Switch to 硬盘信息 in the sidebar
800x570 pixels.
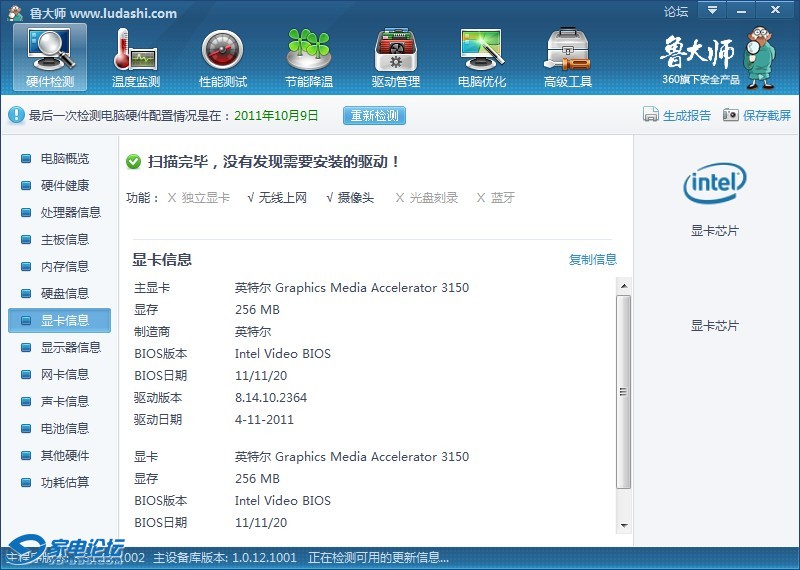tap(64, 294)
